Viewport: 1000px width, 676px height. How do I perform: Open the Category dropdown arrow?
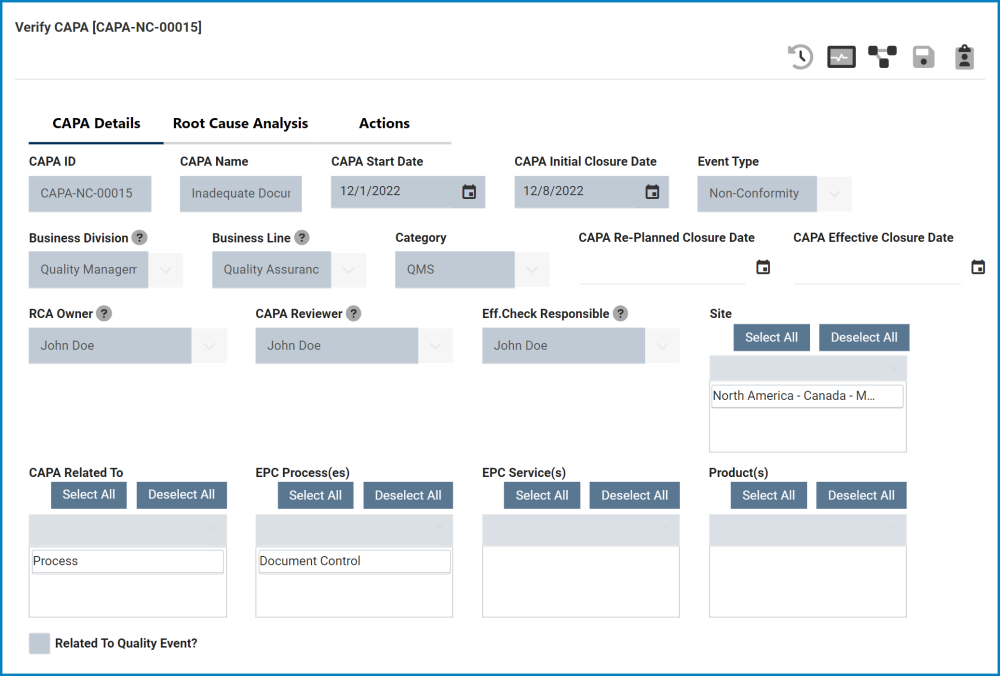pos(532,270)
